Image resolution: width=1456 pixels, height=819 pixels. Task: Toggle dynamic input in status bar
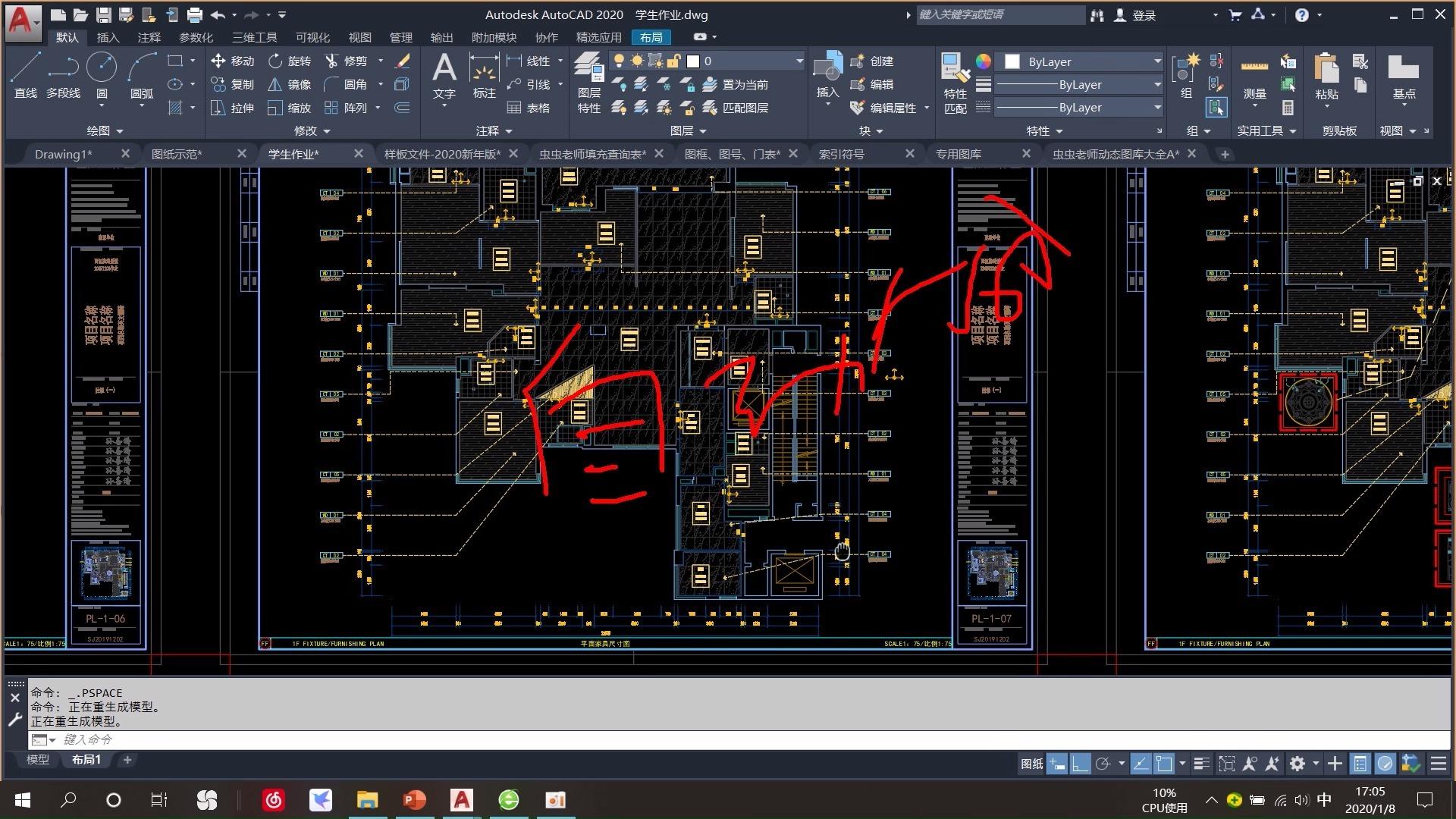(x=1057, y=764)
